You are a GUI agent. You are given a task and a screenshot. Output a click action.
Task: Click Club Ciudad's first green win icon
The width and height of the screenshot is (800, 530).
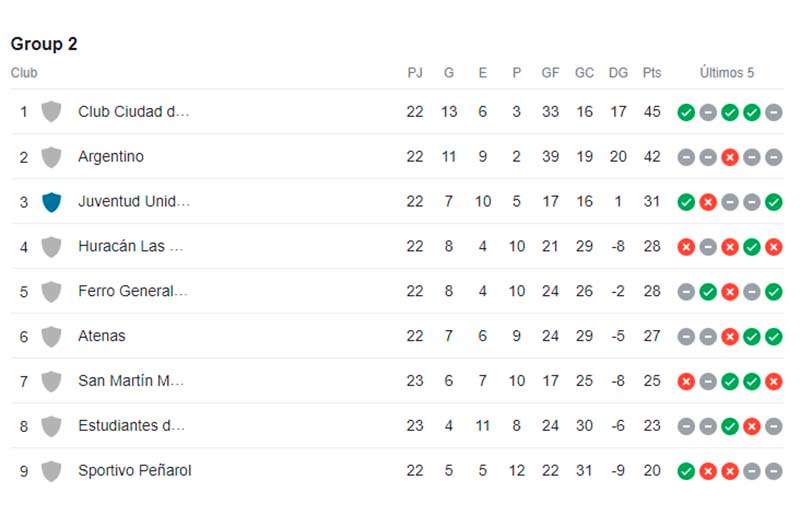[686, 112]
